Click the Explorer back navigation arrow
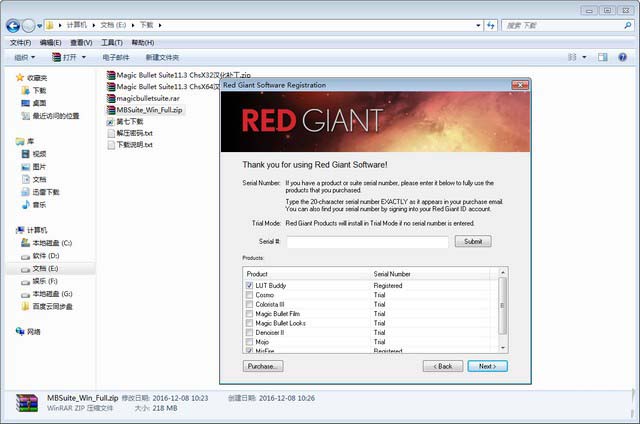Image resolution: width=640 pixels, height=424 pixels. tap(13, 26)
